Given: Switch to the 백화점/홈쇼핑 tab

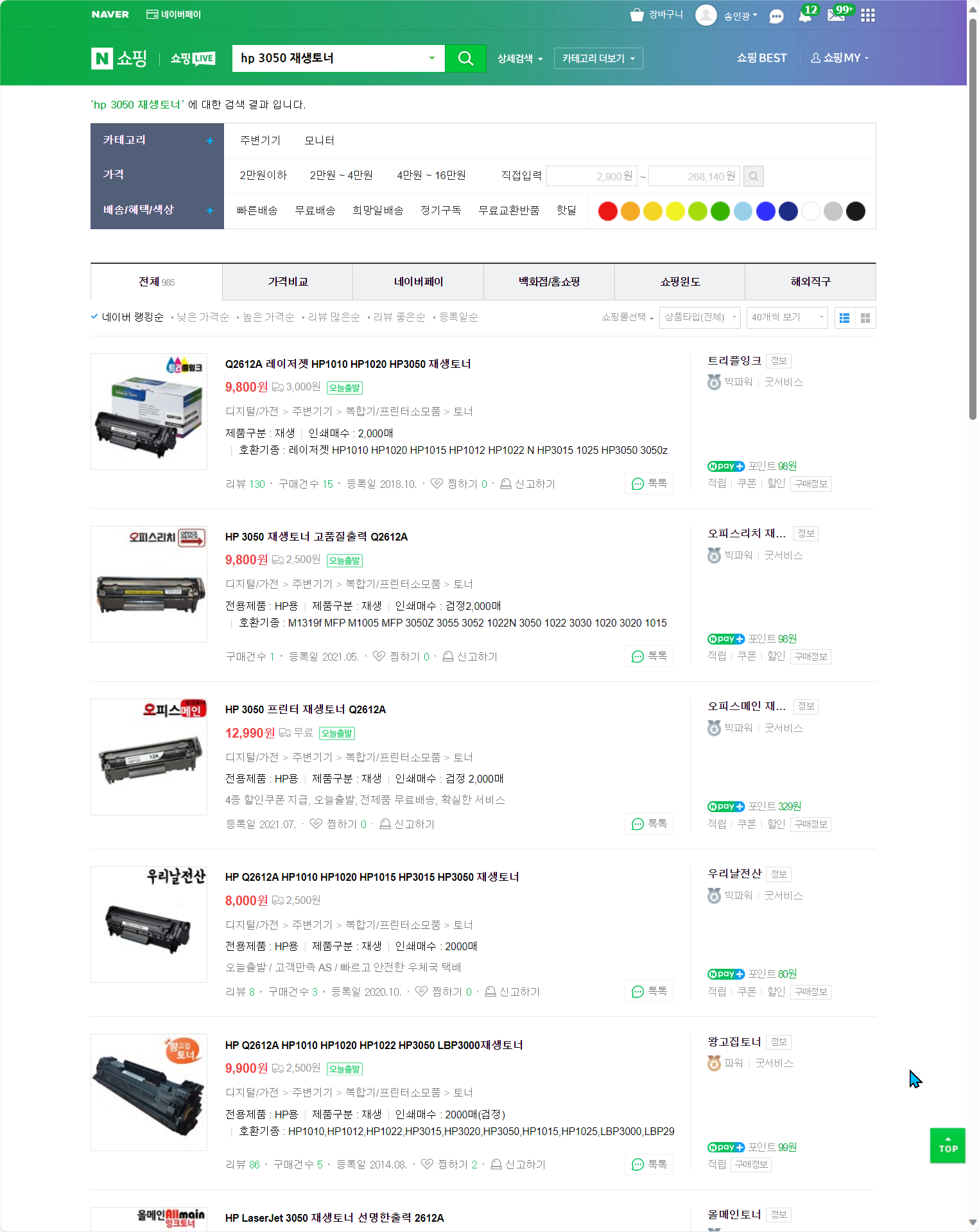Looking at the screenshot, I should (549, 282).
